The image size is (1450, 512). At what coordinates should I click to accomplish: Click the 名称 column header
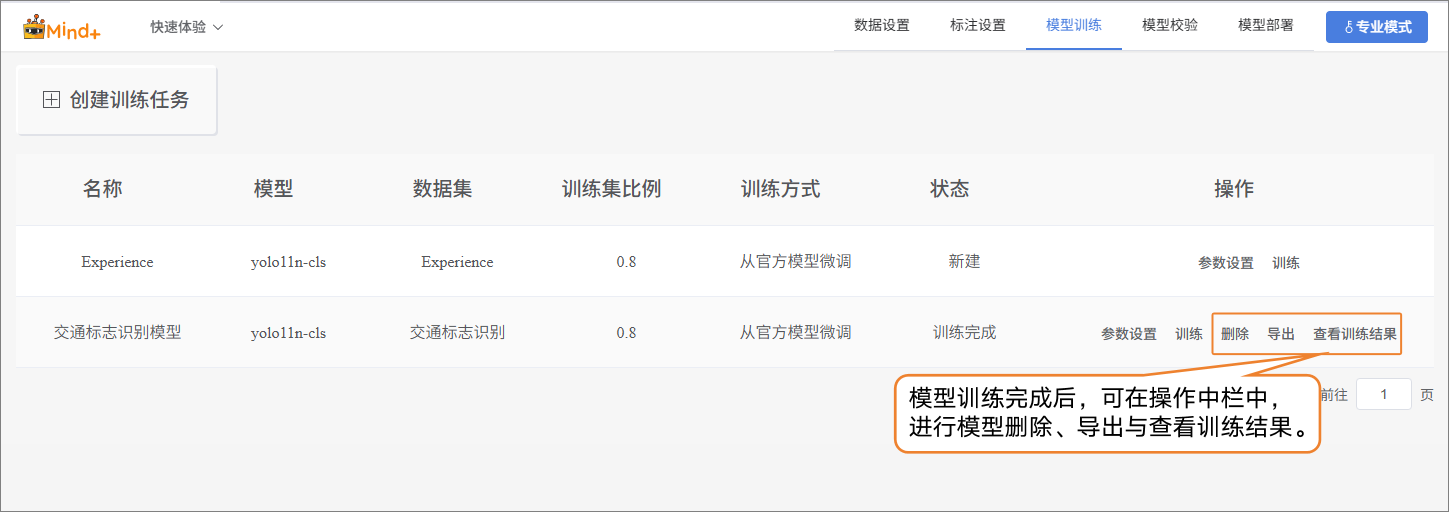(x=102, y=189)
